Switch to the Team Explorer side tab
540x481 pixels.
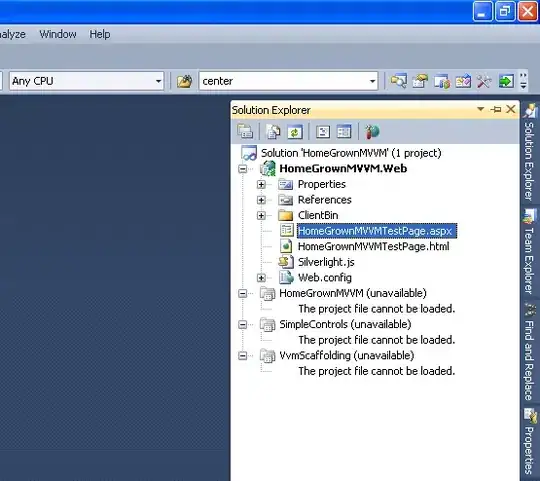529,251
